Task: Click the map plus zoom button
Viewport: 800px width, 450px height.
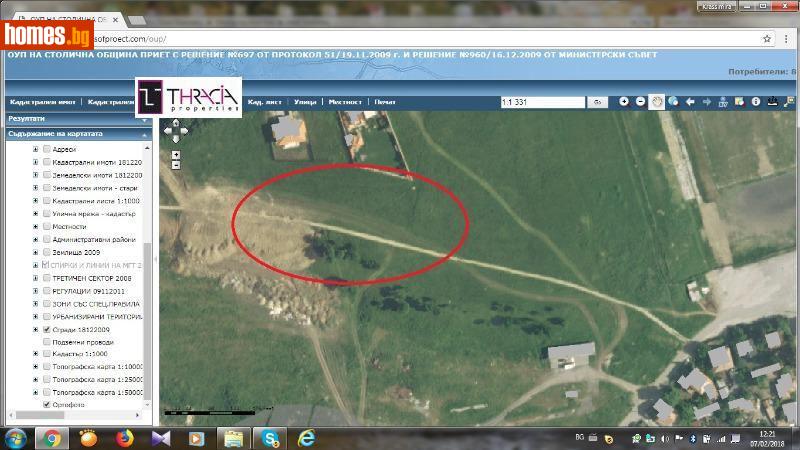Action: 176,155
